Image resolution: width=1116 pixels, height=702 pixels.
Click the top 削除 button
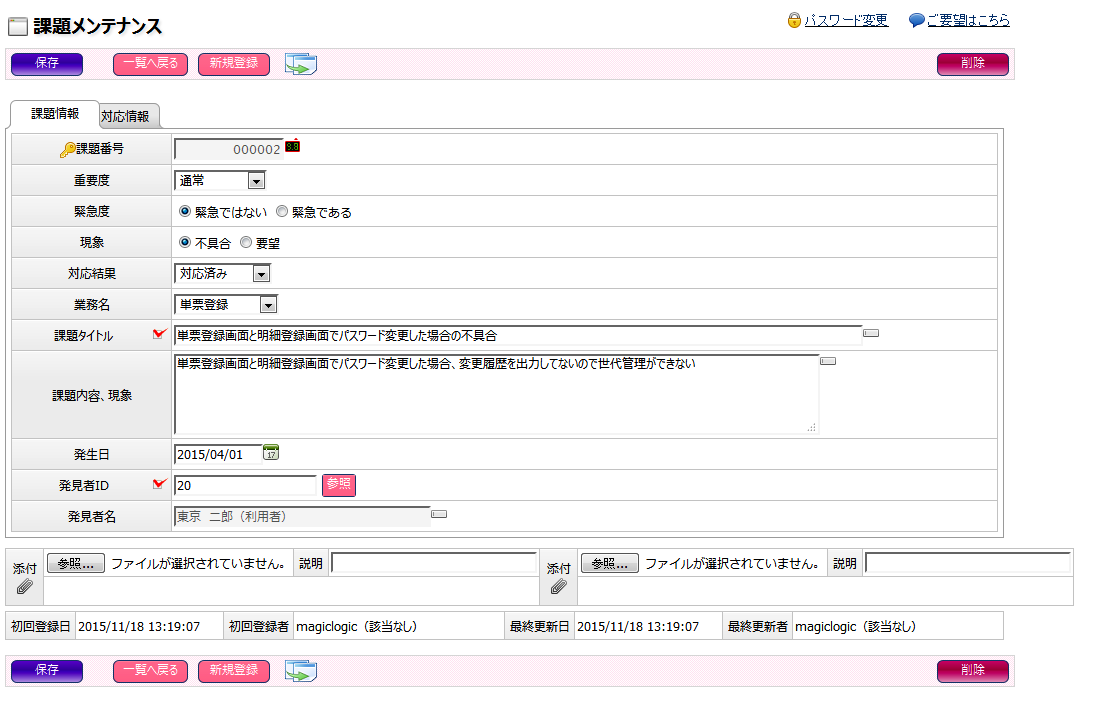972,64
